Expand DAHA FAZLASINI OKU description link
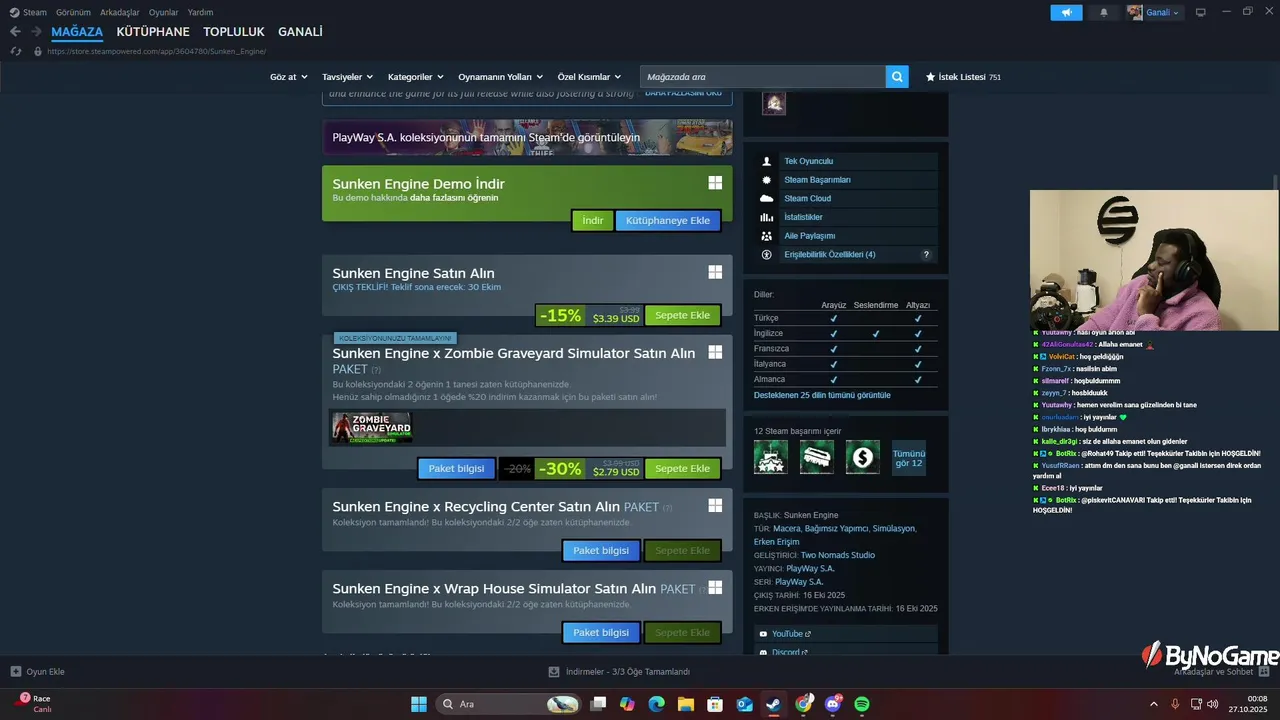The image size is (1280, 720). coord(683,93)
